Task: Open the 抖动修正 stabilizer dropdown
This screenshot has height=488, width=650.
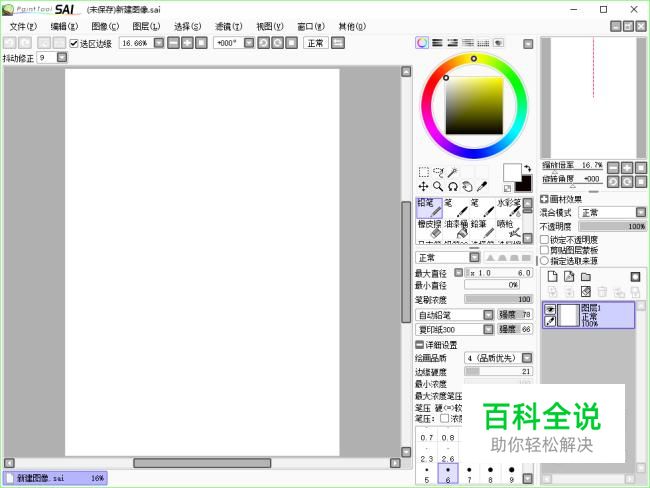Action: [62, 57]
